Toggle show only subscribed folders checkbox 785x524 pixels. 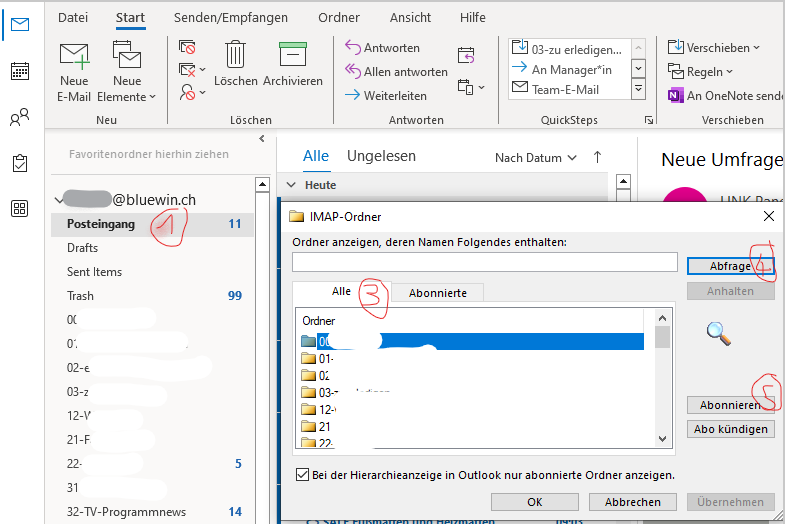click(303, 475)
